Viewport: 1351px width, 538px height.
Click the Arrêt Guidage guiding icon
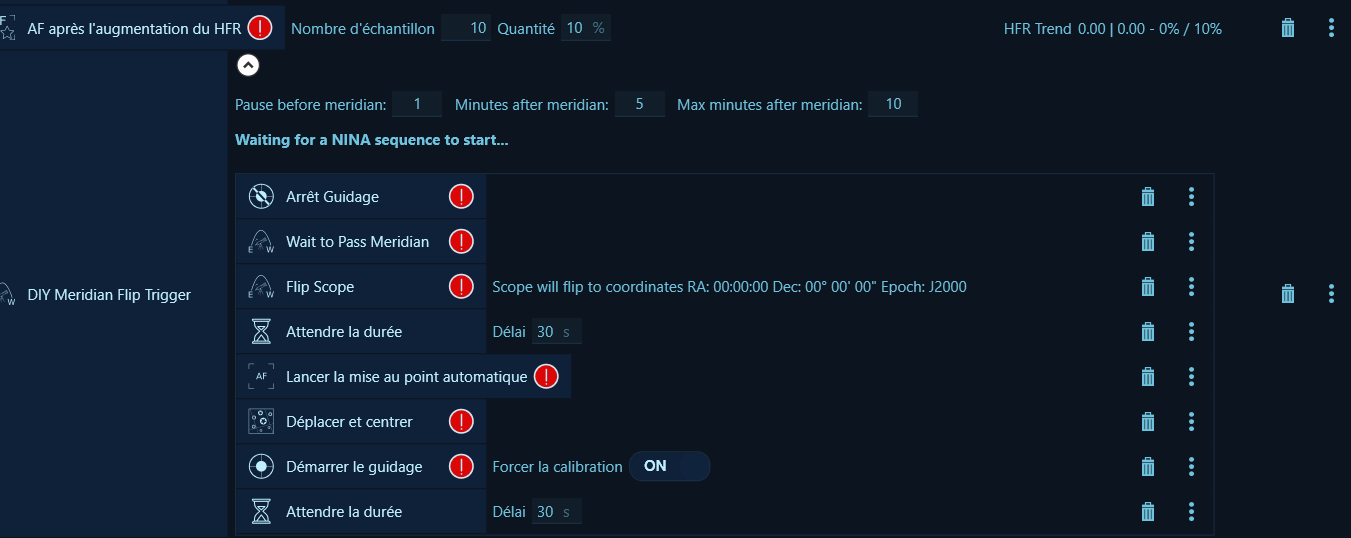click(x=261, y=197)
